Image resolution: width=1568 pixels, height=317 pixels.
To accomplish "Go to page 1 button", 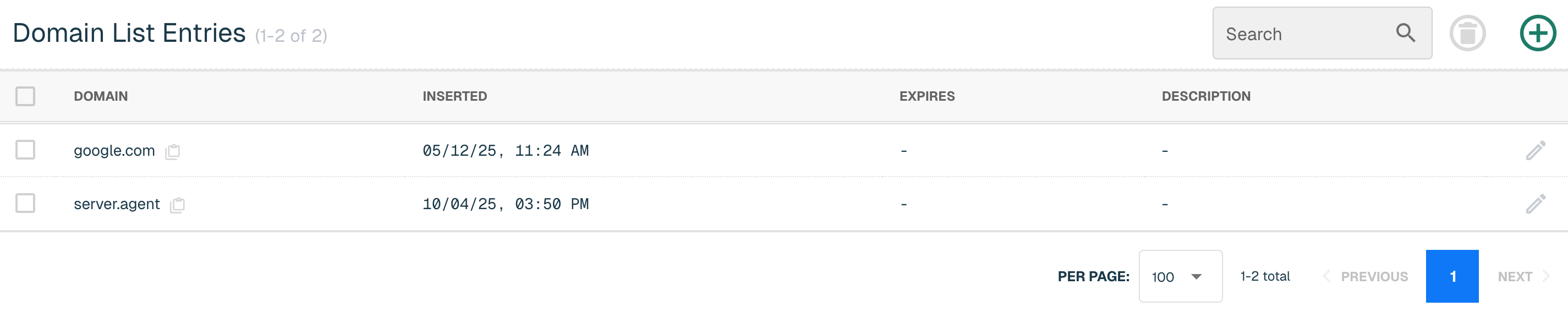I will pyautogui.click(x=1452, y=276).
